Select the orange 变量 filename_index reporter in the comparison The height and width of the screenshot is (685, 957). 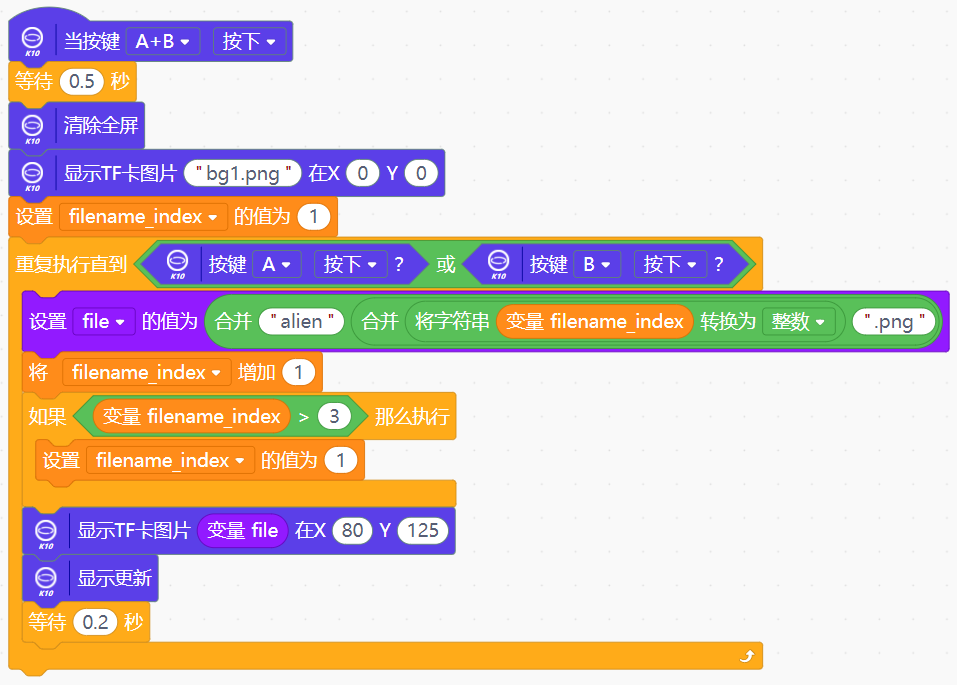coord(191,416)
